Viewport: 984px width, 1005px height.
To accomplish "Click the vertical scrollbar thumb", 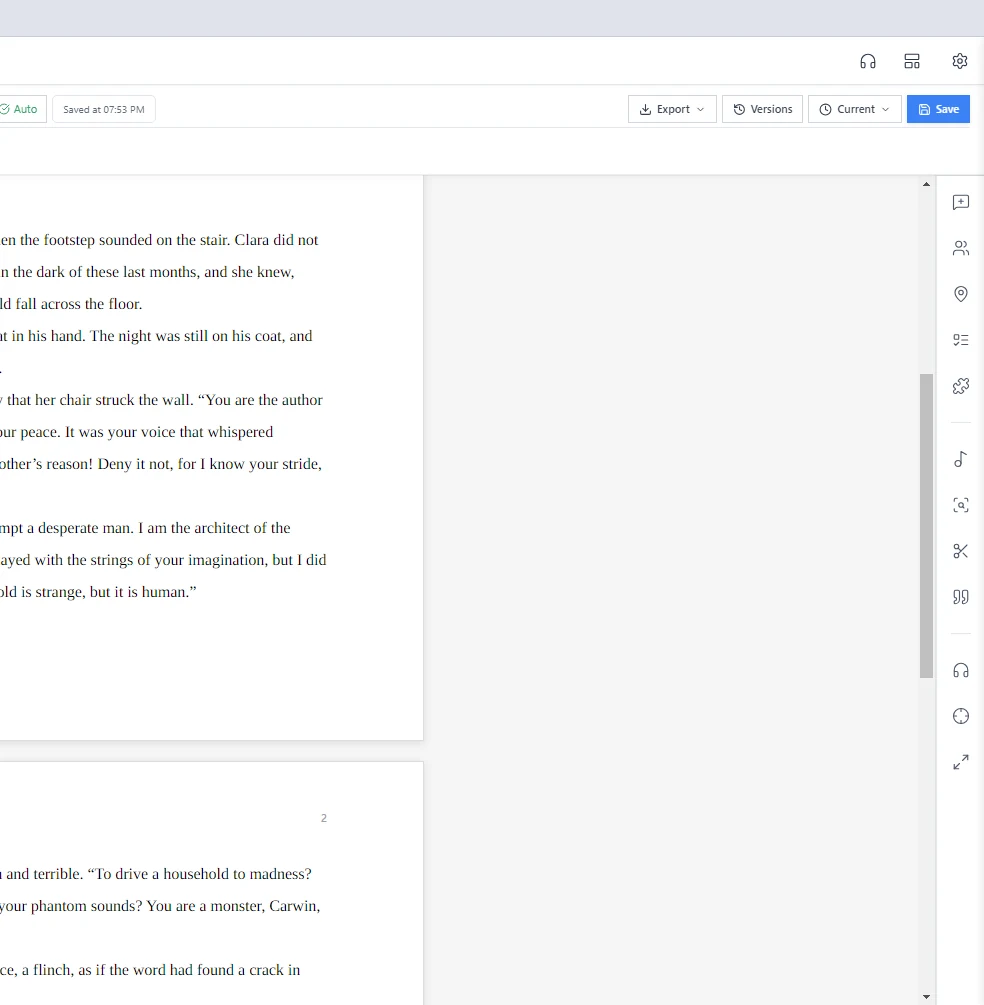I will 926,526.
